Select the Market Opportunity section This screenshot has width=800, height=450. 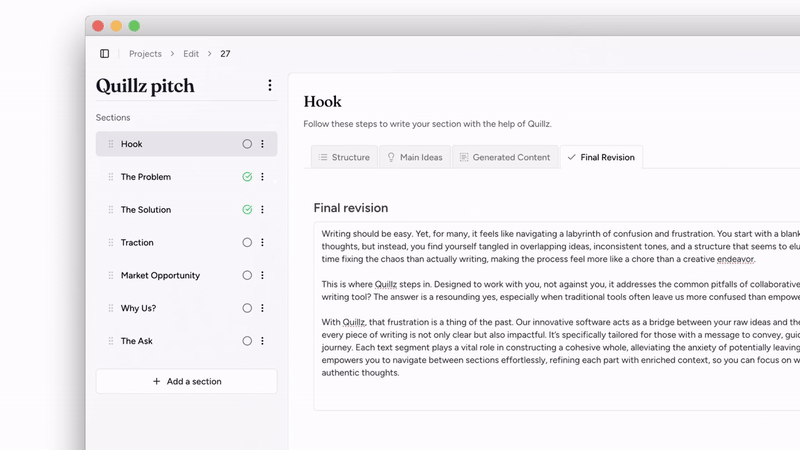tap(187, 276)
